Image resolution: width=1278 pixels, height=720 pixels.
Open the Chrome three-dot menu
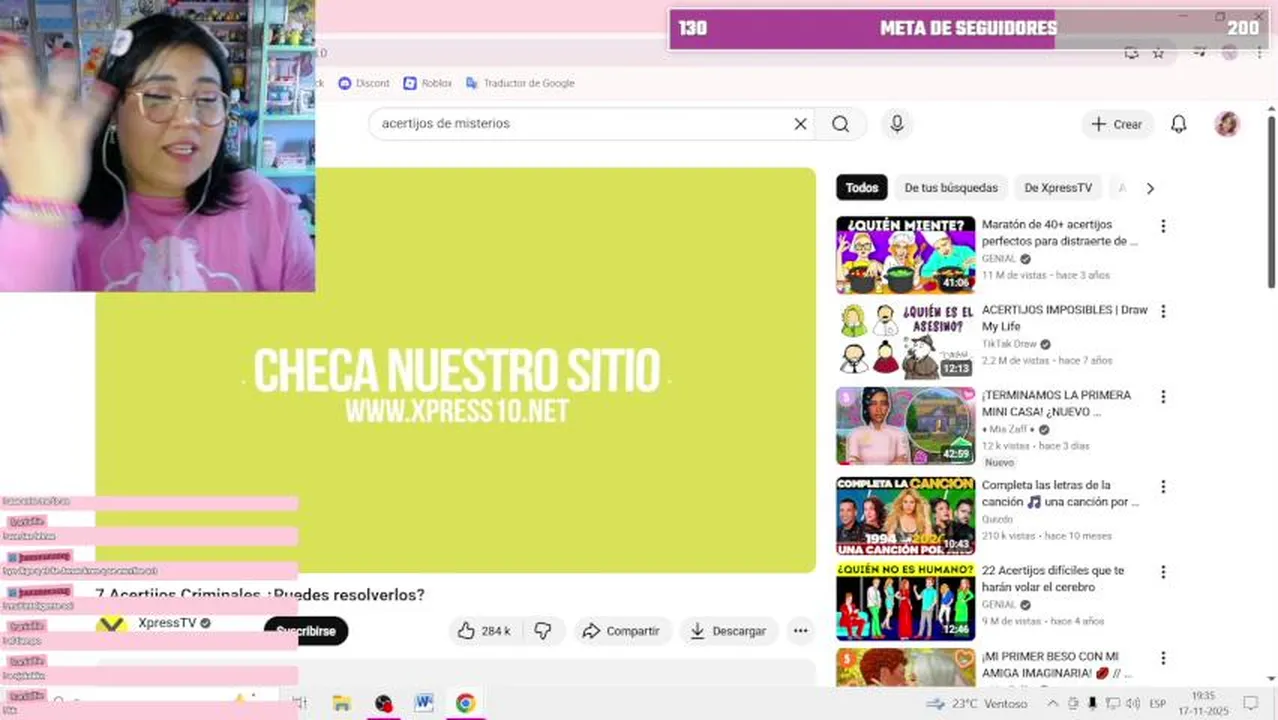tap(1259, 53)
